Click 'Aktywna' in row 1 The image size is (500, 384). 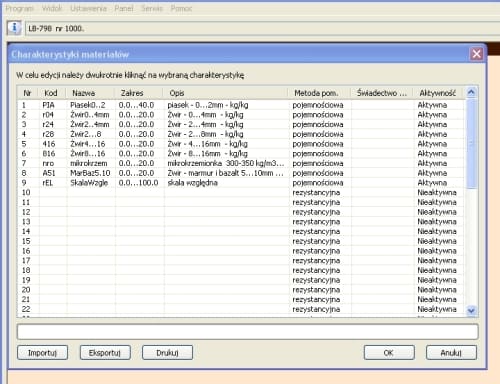pos(432,105)
